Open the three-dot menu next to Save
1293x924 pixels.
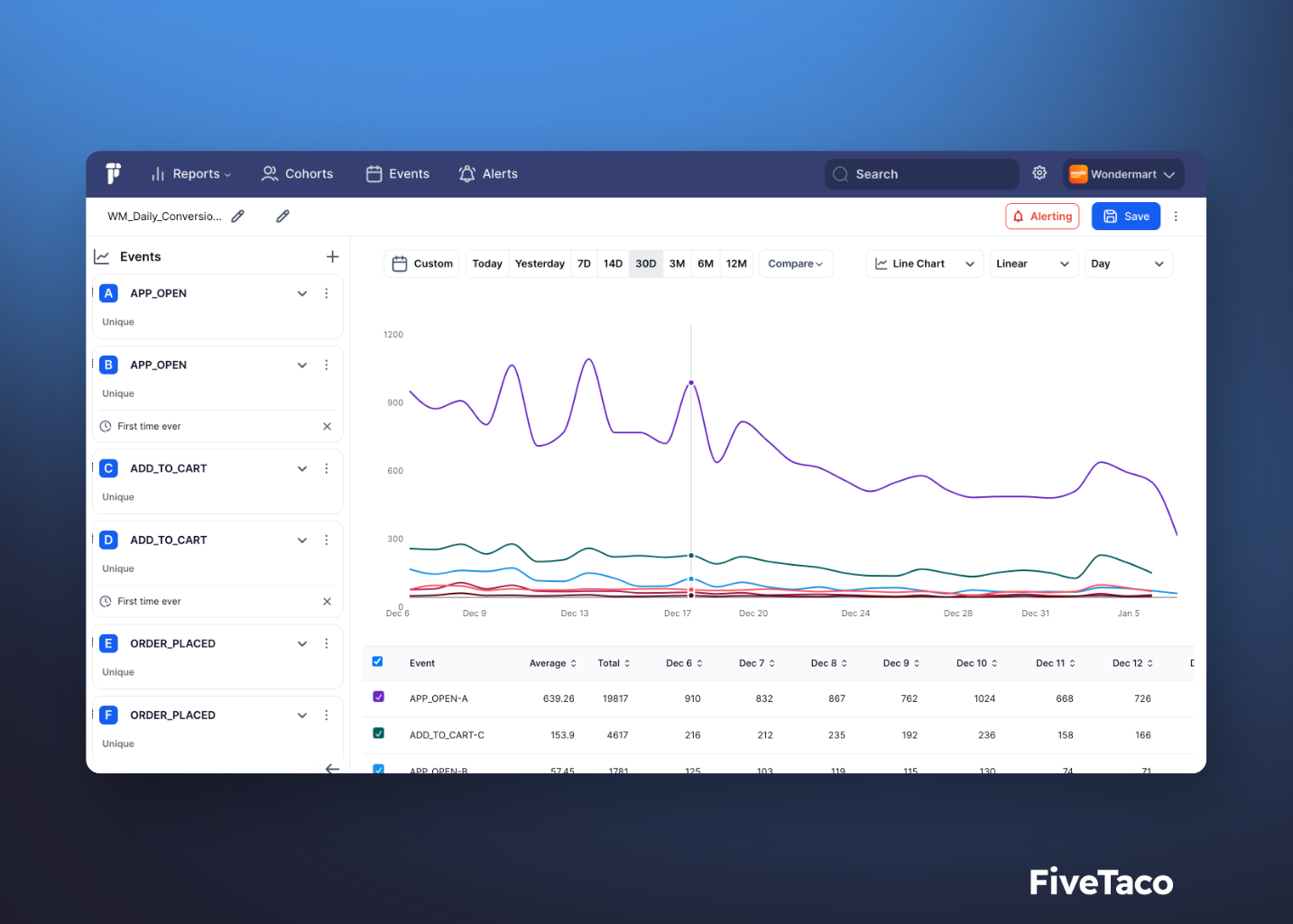1176,217
